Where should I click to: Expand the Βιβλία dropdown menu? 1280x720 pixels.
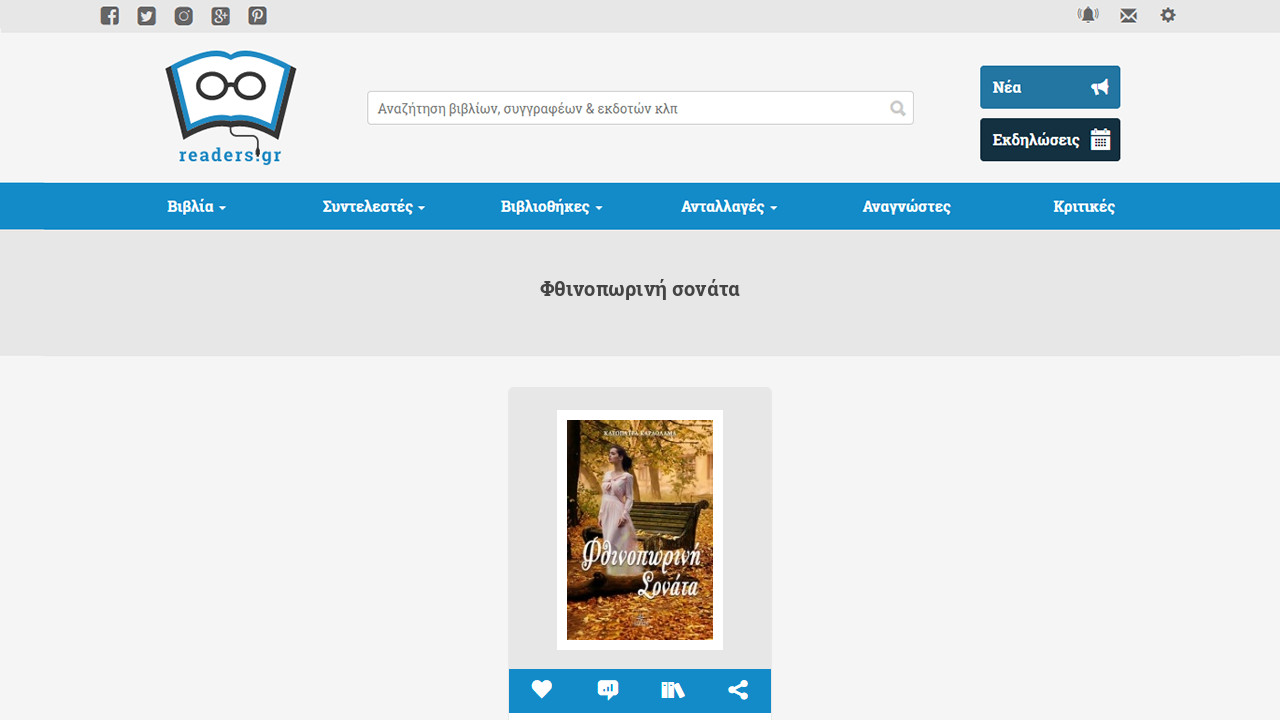(x=197, y=207)
